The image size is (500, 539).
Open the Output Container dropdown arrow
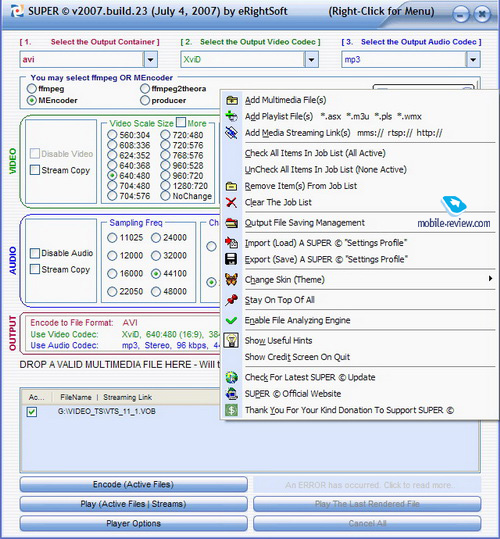[151, 59]
